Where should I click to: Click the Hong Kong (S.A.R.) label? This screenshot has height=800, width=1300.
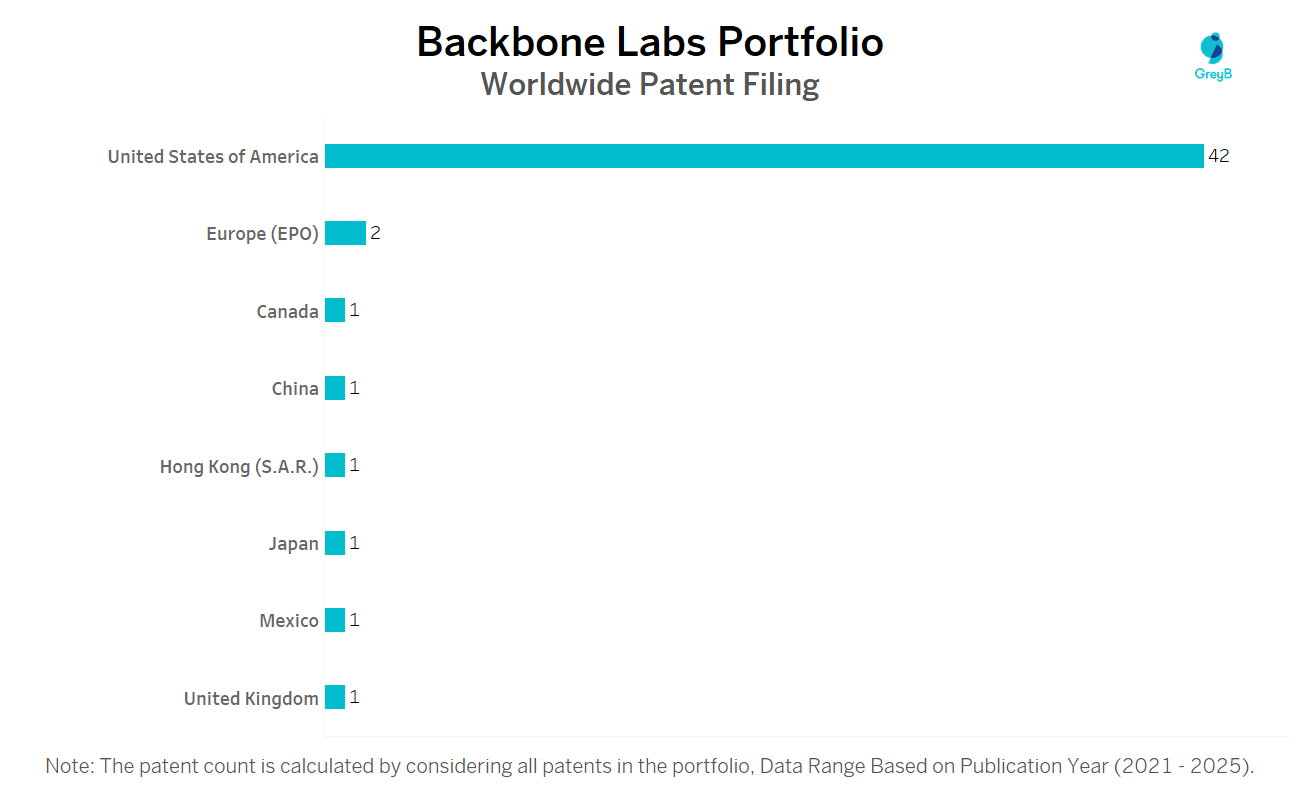click(x=239, y=466)
